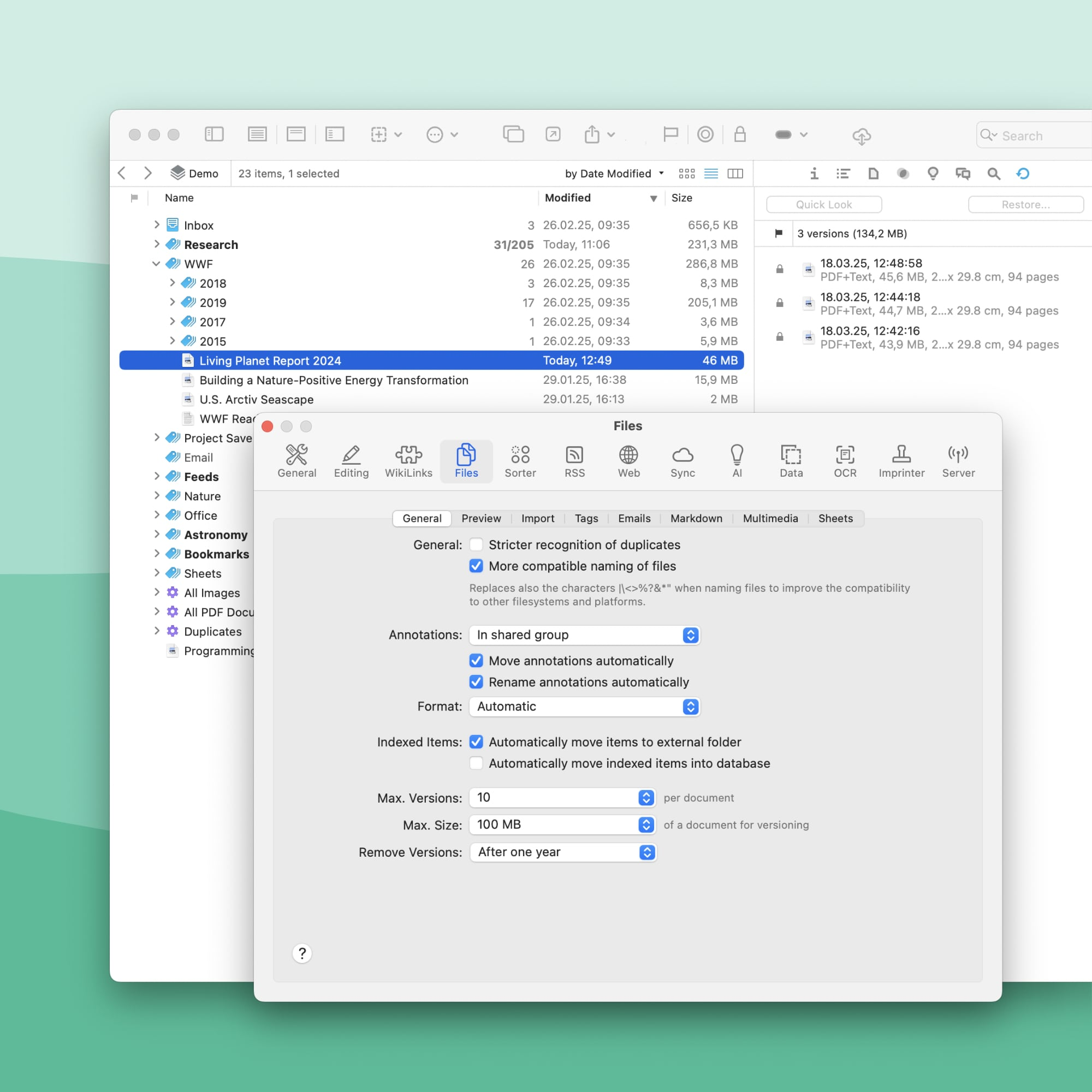
Task: Uncheck Move annotations automatically
Action: 476,661
